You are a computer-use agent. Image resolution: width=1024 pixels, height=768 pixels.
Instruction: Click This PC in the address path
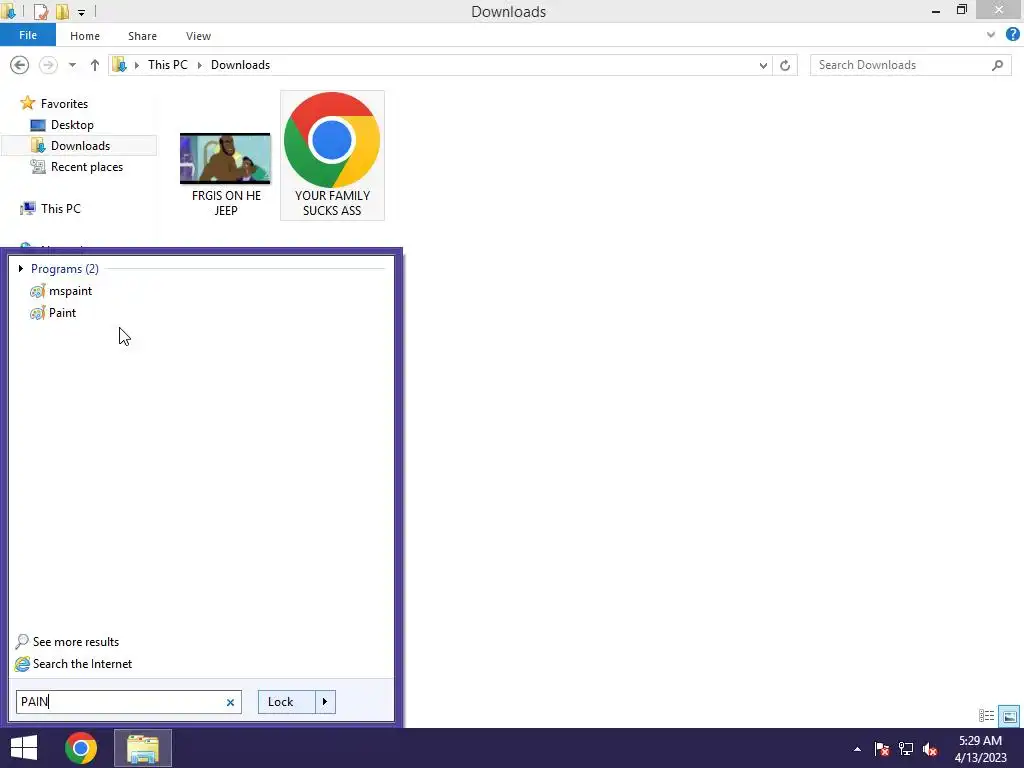click(x=168, y=65)
